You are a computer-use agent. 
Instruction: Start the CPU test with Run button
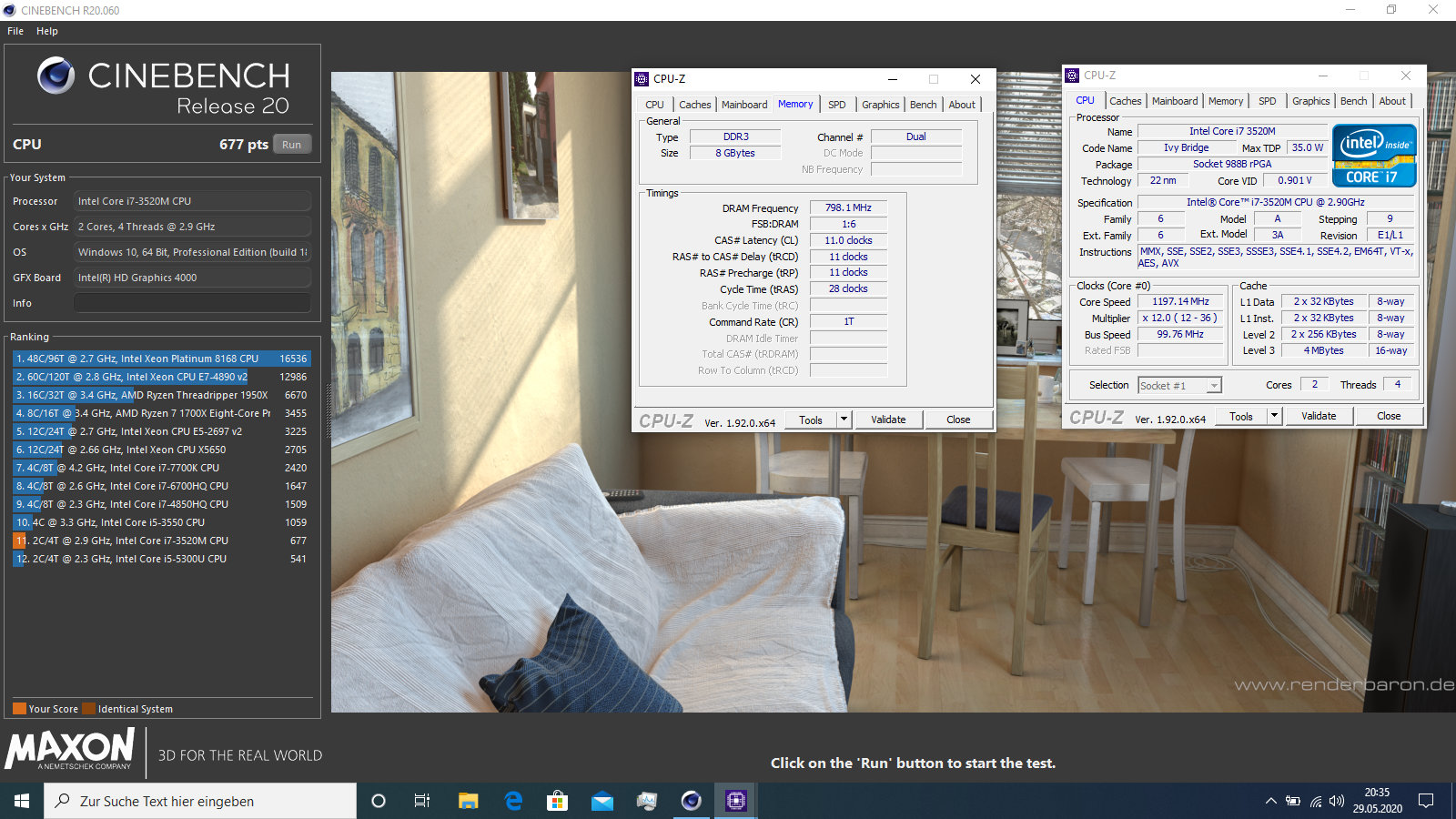tap(291, 145)
